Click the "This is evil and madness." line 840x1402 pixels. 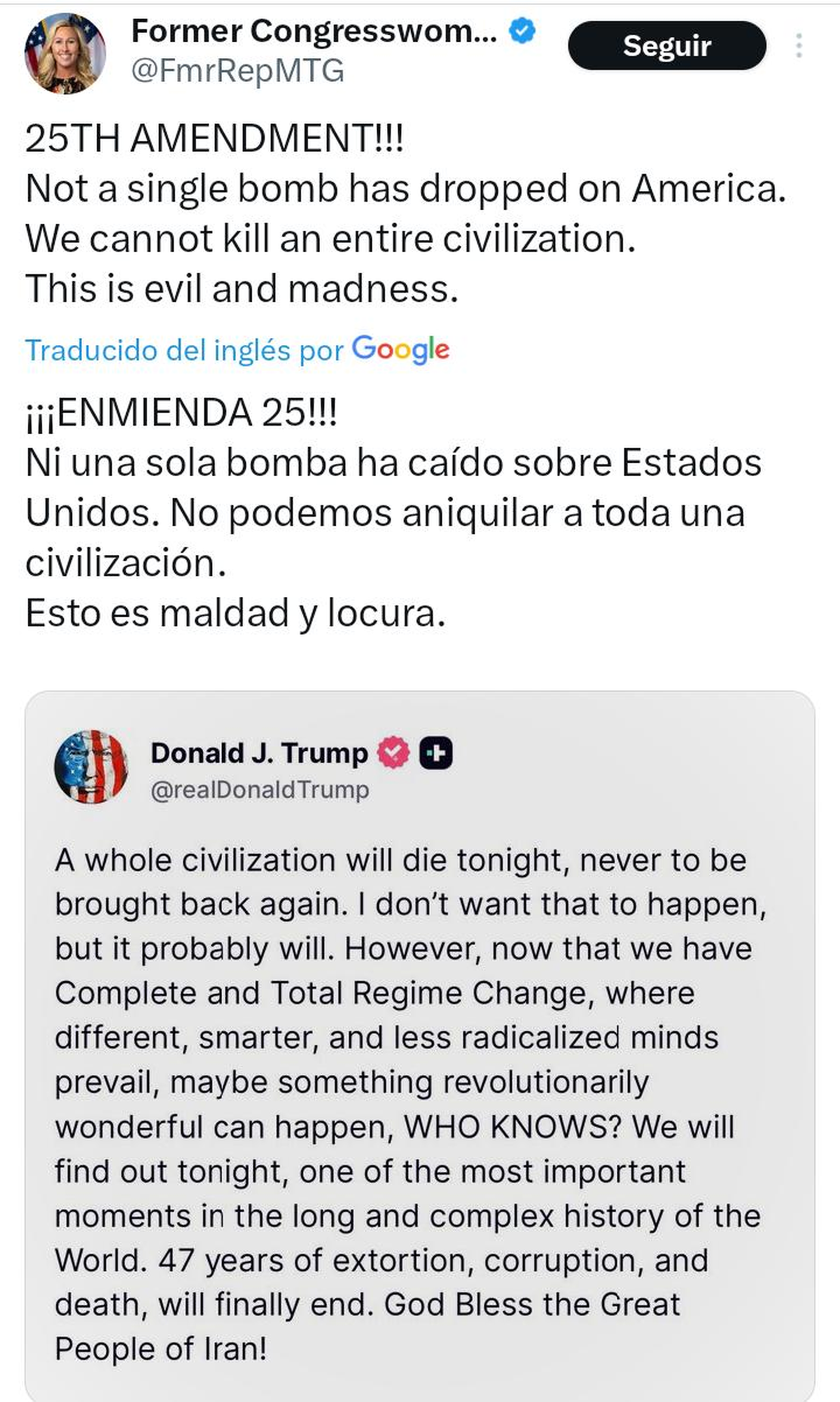tap(241, 288)
